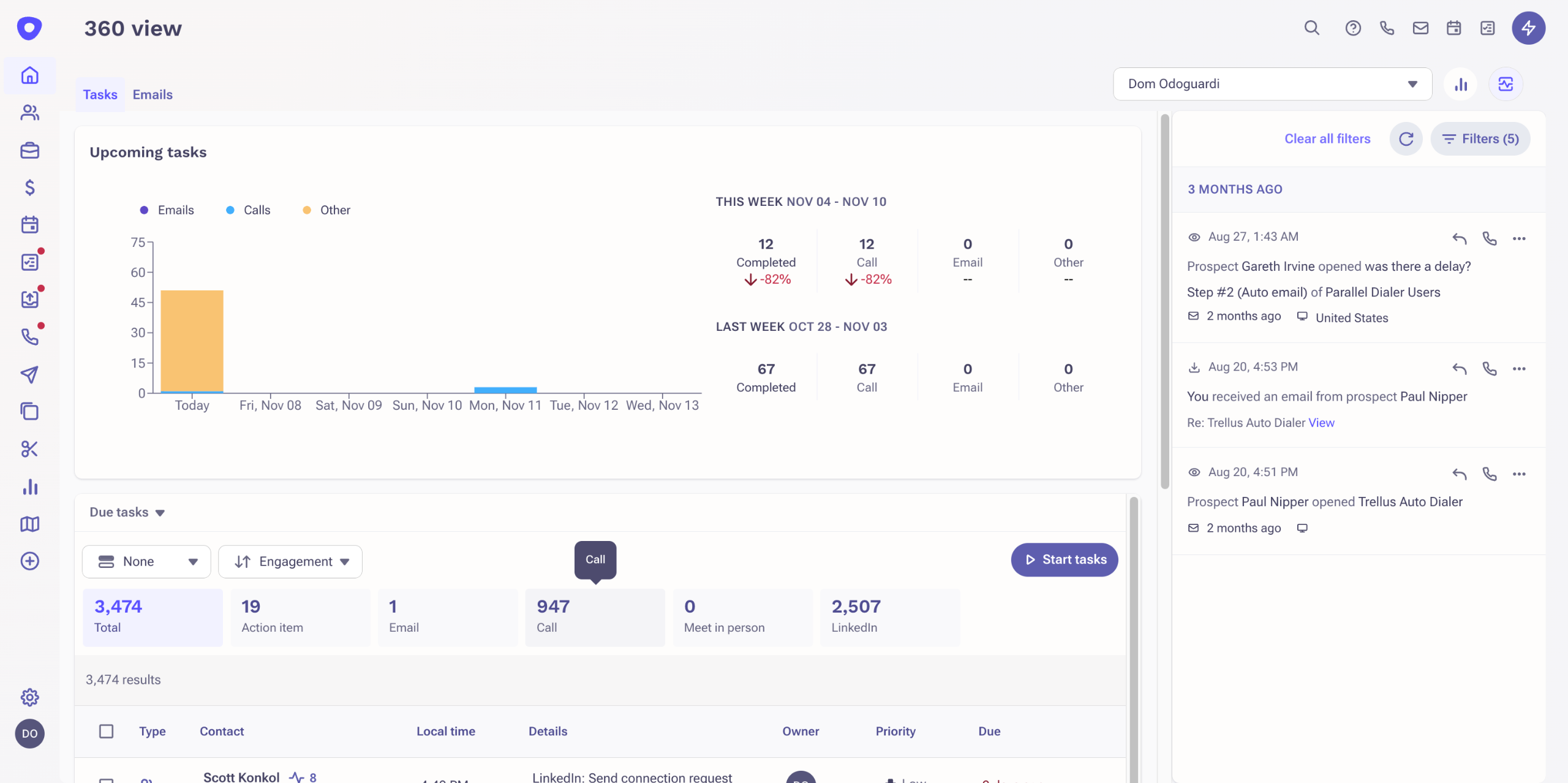This screenshot has width=1568, height=783.
Task: Click the refresh icon next to Filters
Action: [x=1406, y=139]
